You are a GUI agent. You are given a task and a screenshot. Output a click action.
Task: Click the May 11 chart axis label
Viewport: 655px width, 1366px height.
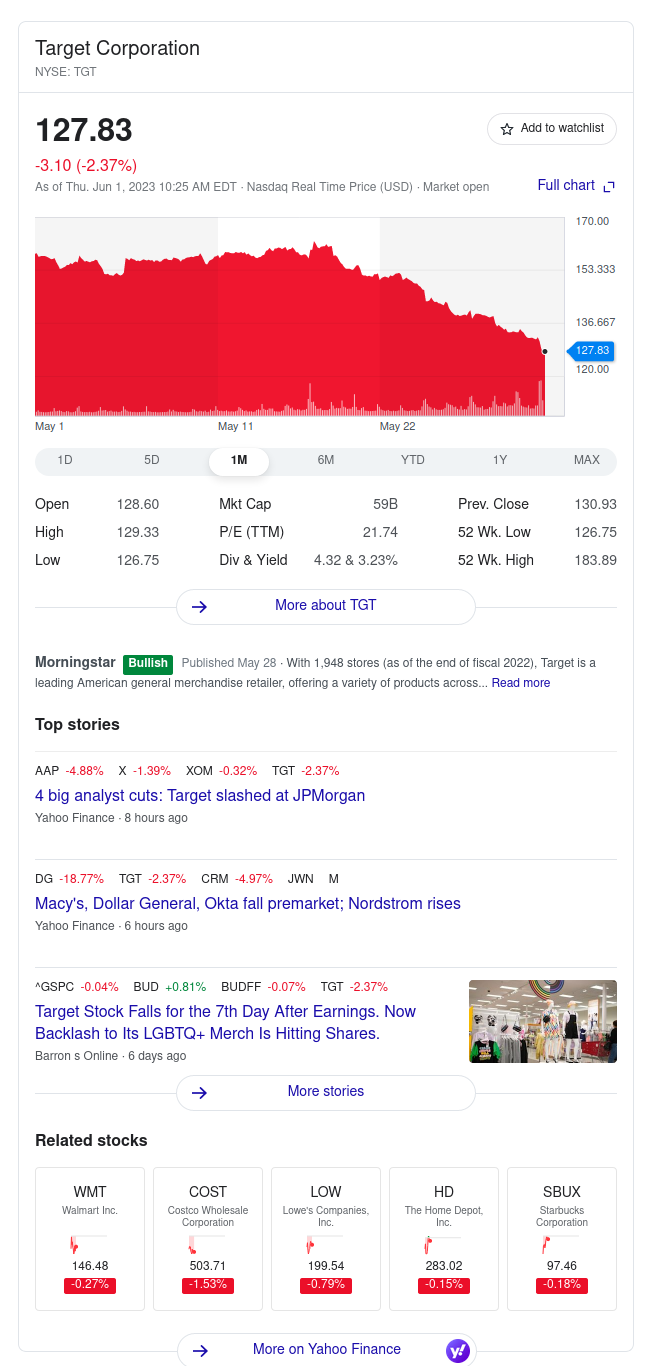pos(236,426)
